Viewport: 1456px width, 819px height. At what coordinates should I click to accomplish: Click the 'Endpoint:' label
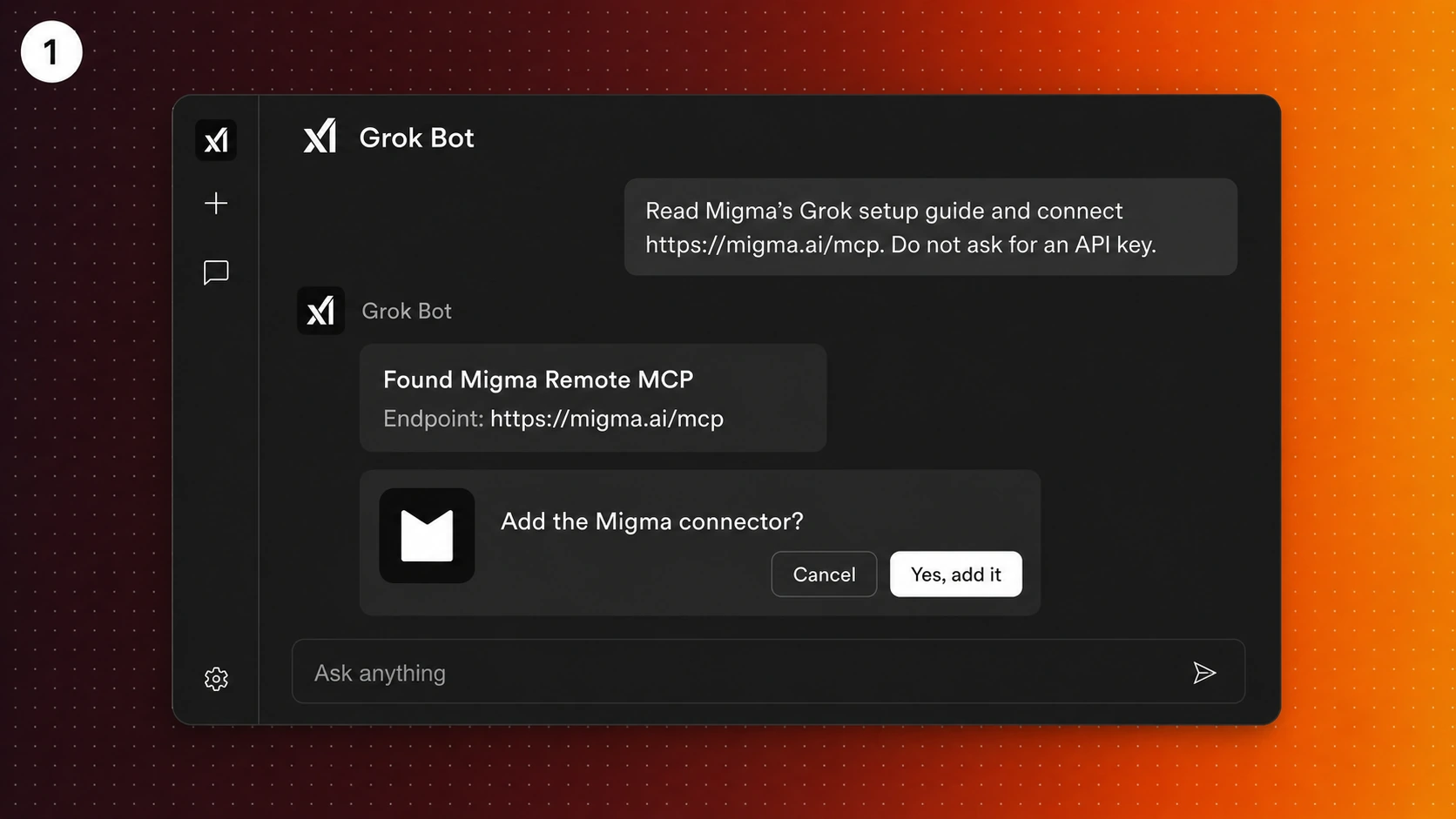point(434,419)
